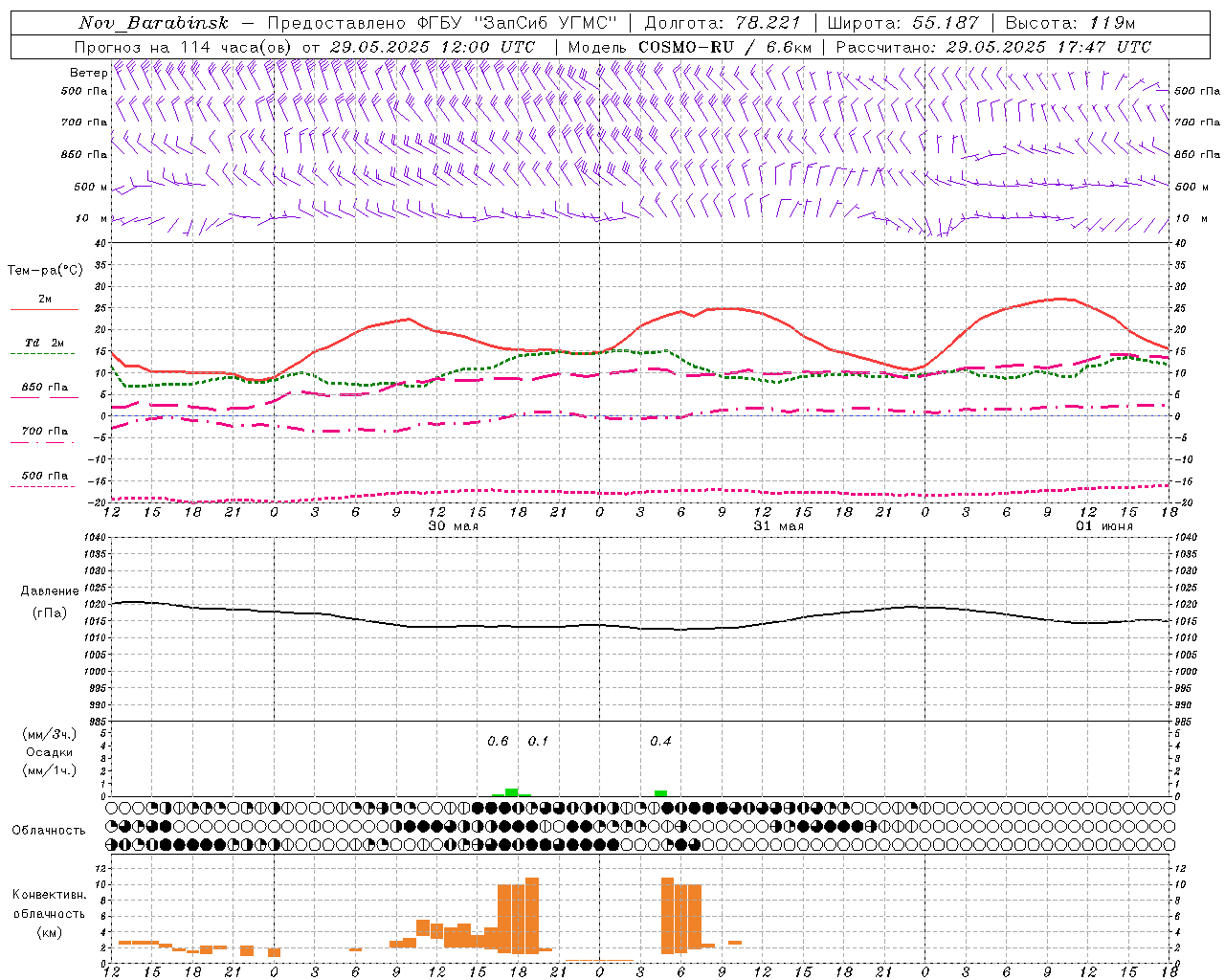The height and width of the screenshot is (980, 1225).
Task: Click the 0.6 precipitation amount label
Action: pos(498,741)
